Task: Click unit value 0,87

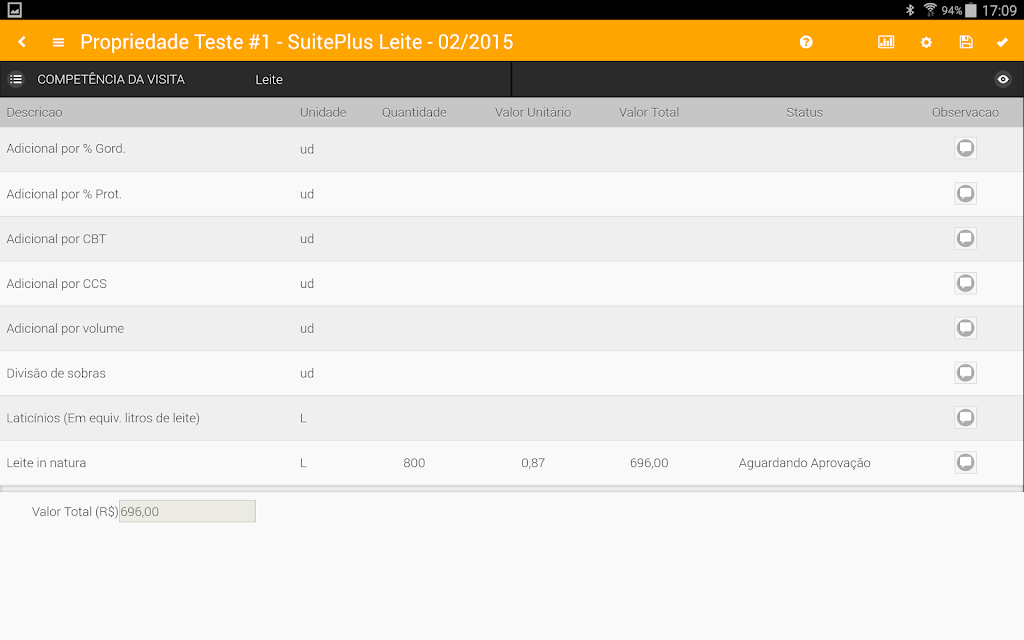Action: [x=533, y=463]
